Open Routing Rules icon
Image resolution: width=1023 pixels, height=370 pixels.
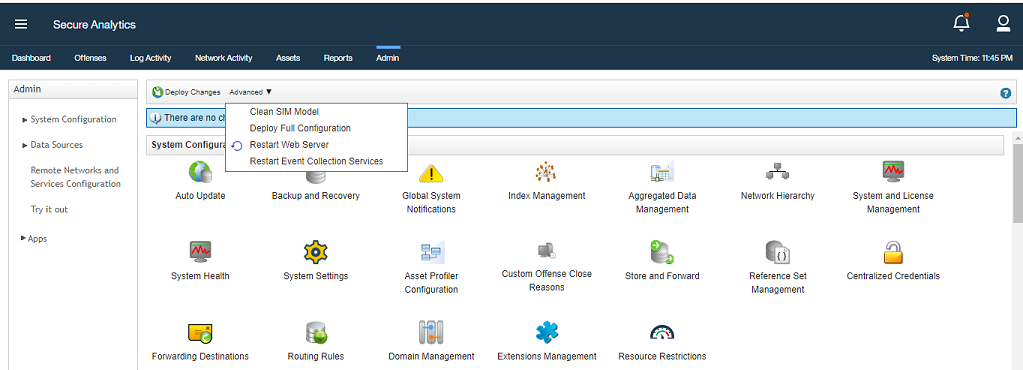tap(316, 333)
